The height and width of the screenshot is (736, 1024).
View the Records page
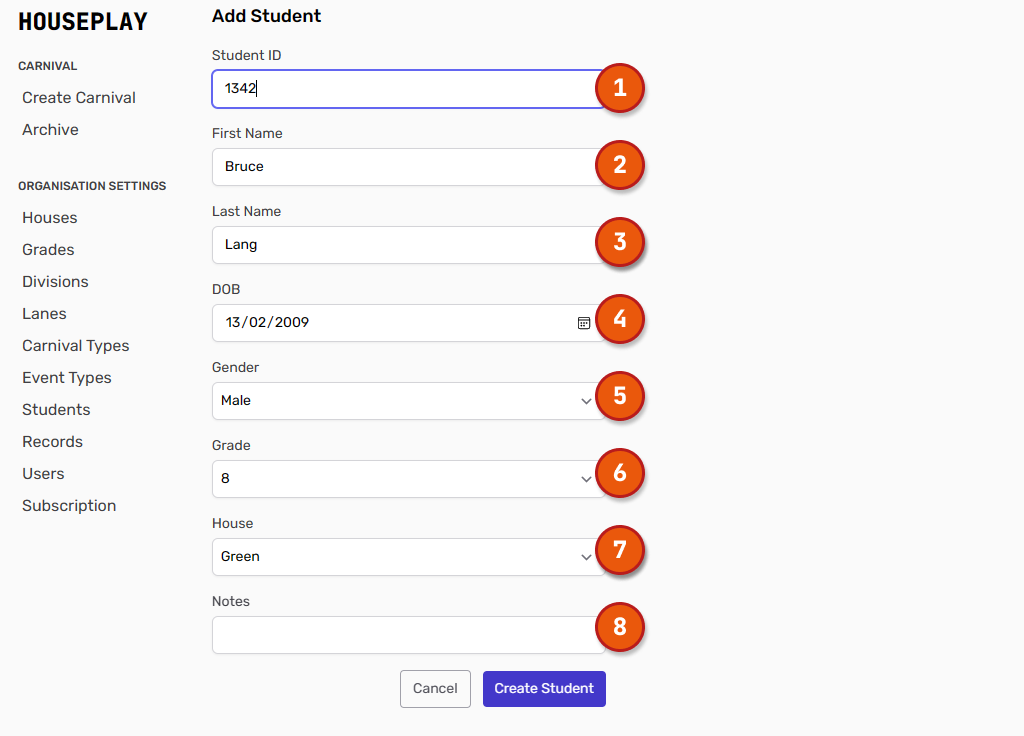pyautogui.click(x=52, y=442)
